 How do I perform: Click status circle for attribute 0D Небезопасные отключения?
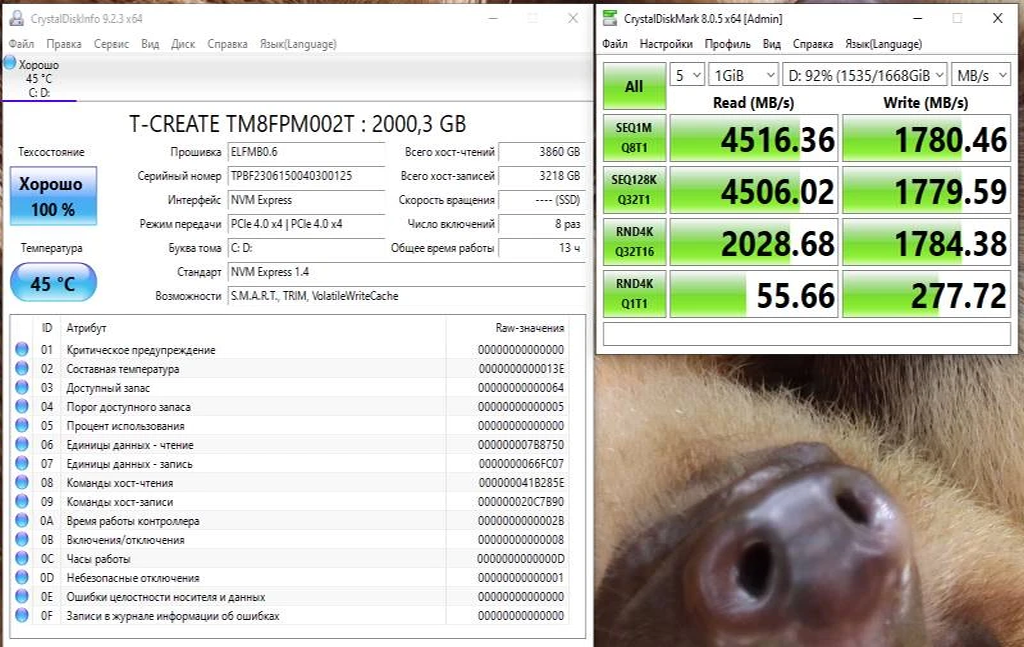(22, 577)
